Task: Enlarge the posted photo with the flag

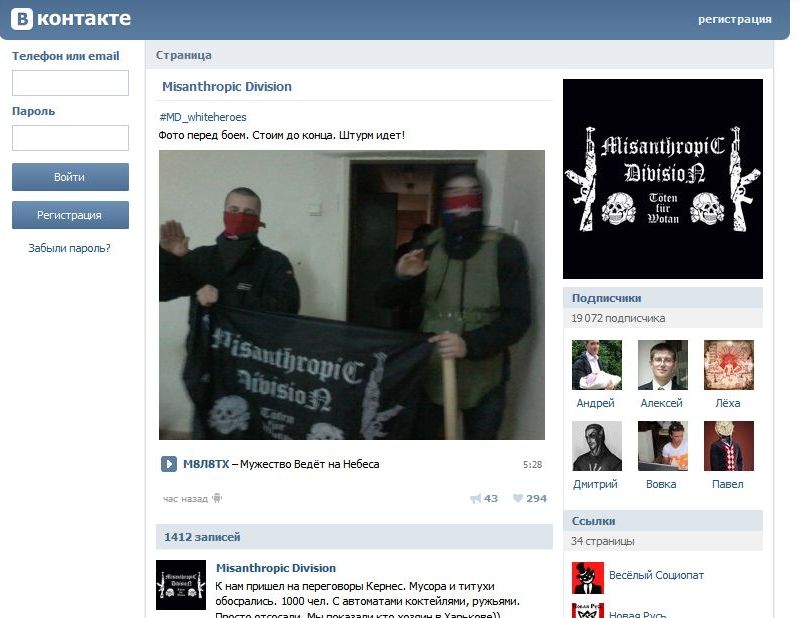Action: coord(352,295)
